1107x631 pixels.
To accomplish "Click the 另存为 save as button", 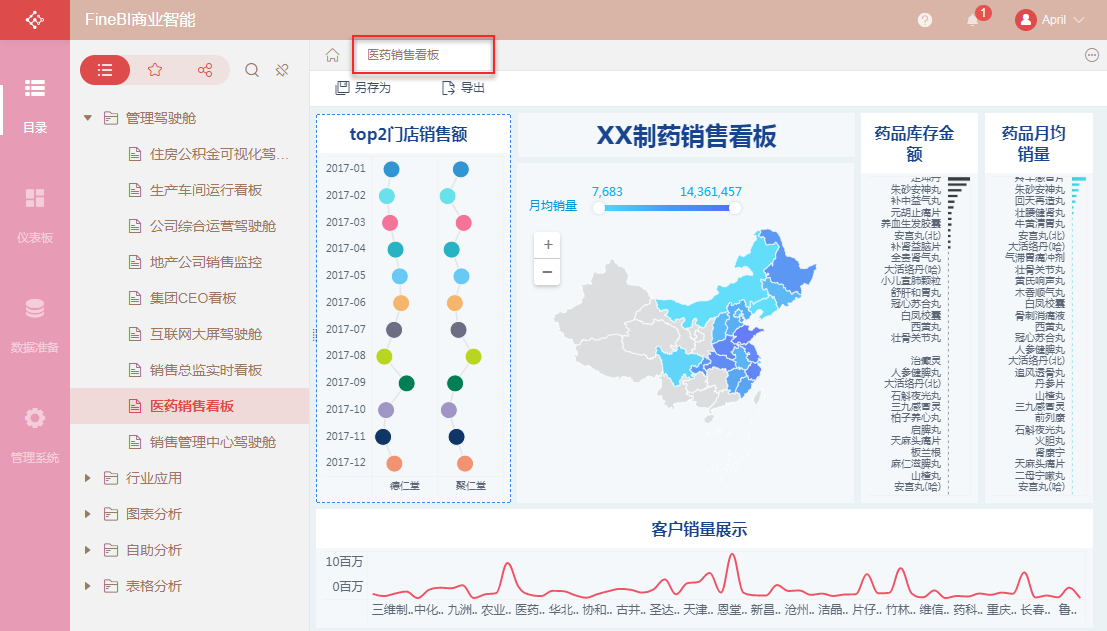I will tap(363, 88).
